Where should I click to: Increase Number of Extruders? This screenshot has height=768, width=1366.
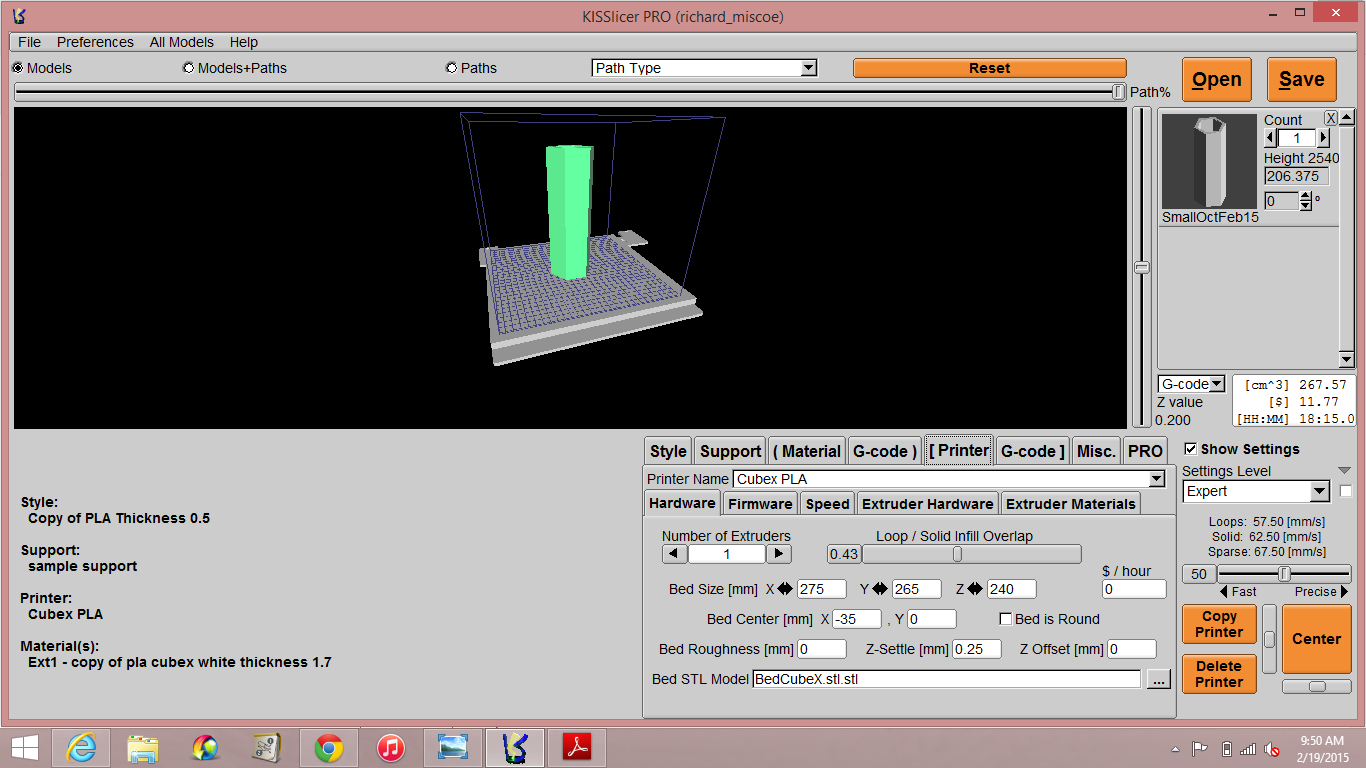tap(778, 553)
